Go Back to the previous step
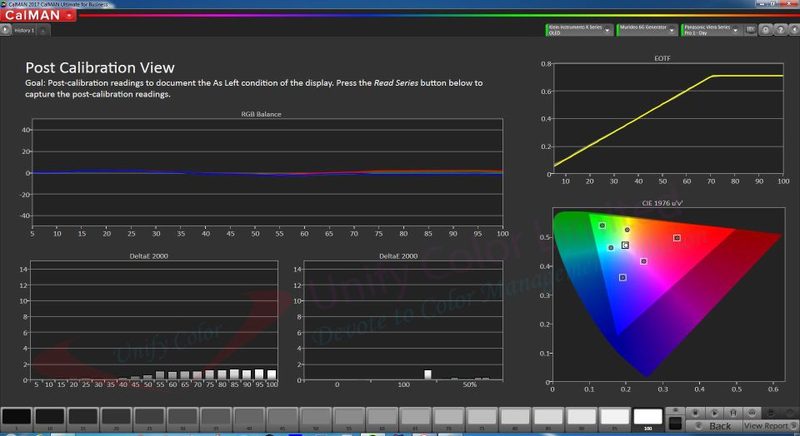This screenshot has width=800, height=436. point(714,426)
